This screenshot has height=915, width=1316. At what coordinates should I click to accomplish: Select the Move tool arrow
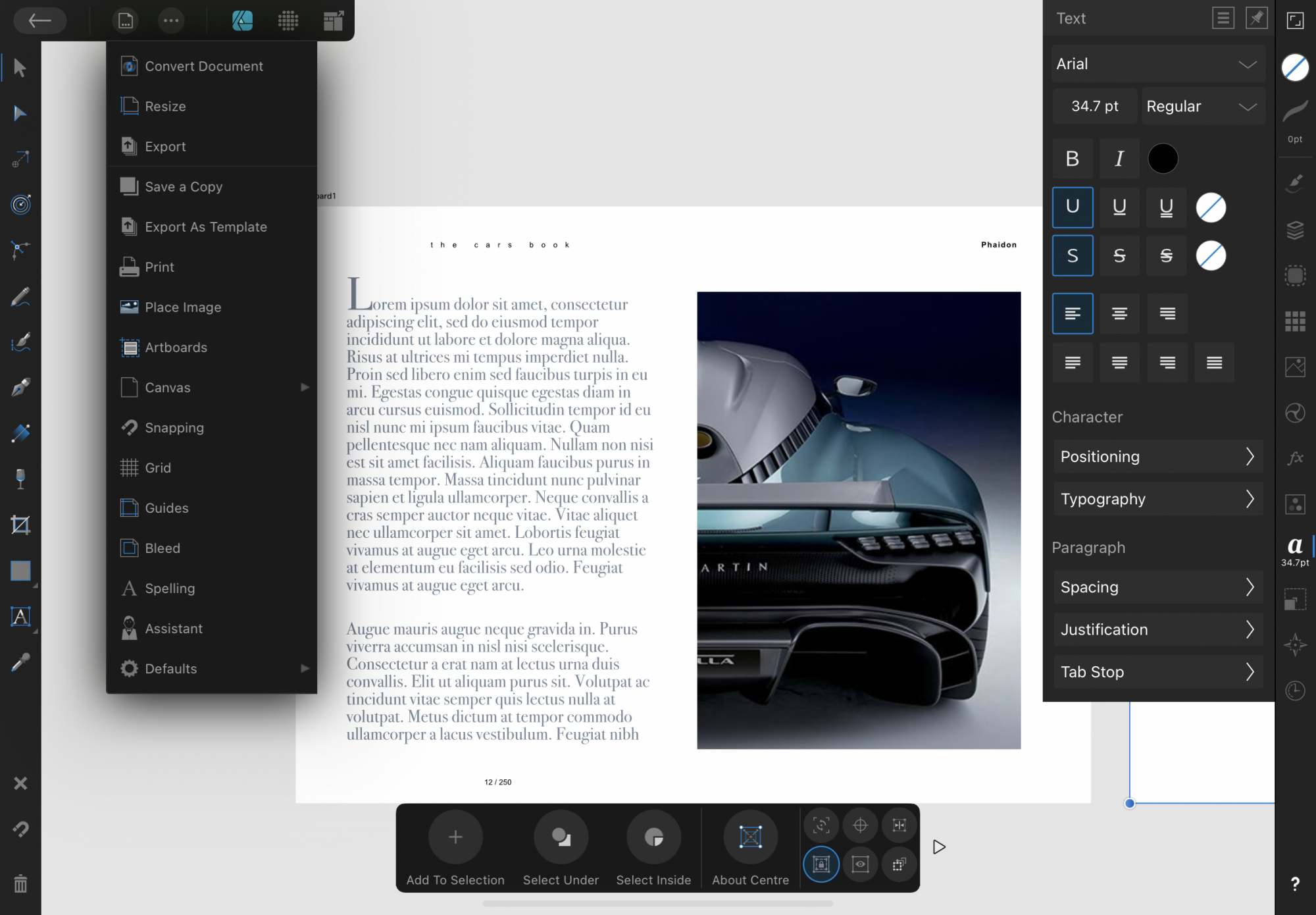(20, 68)
